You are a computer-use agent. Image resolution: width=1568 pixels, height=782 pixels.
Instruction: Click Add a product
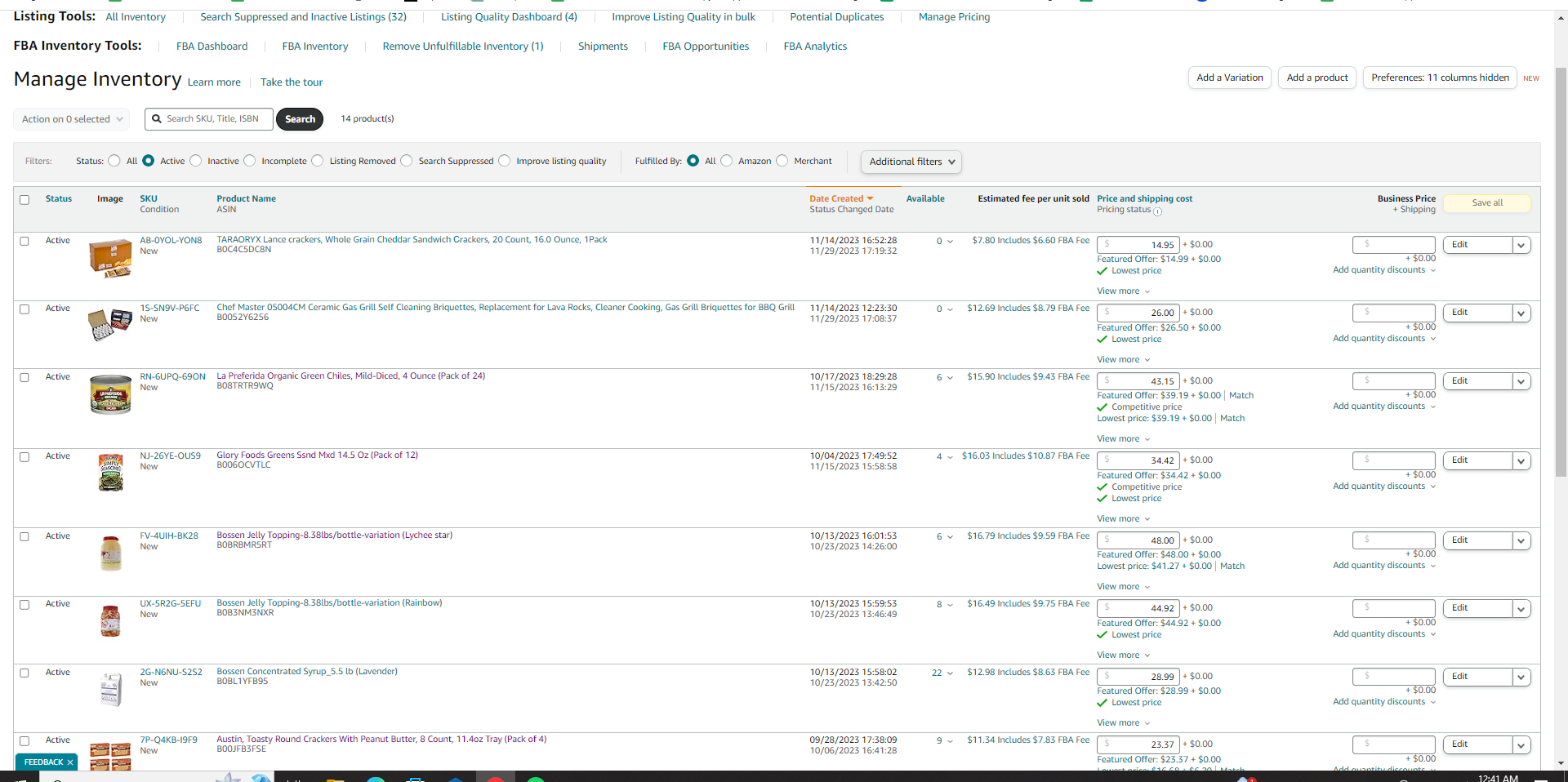(x=1317, y=78)
